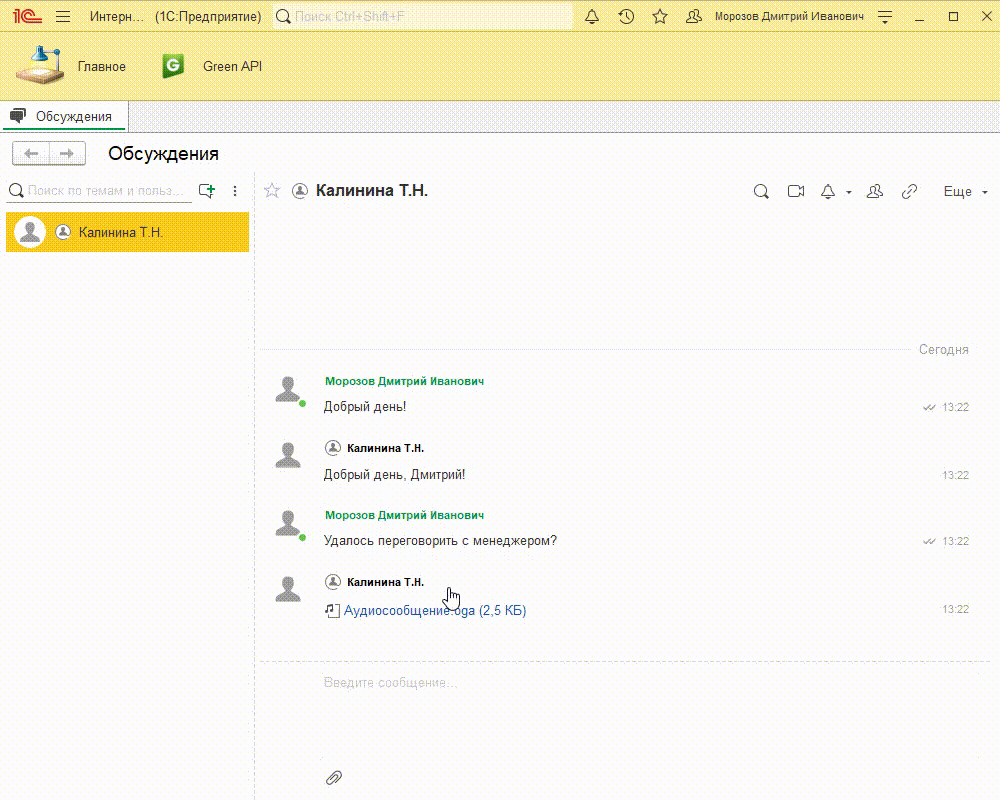Open the history clock icon in title bar
1000x800 pixels.
(626, 17)
